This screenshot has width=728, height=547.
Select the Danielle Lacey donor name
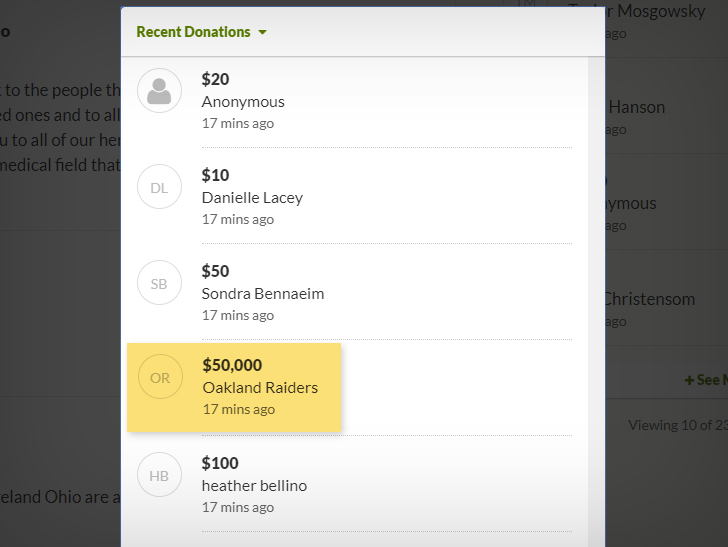(252, 198)
